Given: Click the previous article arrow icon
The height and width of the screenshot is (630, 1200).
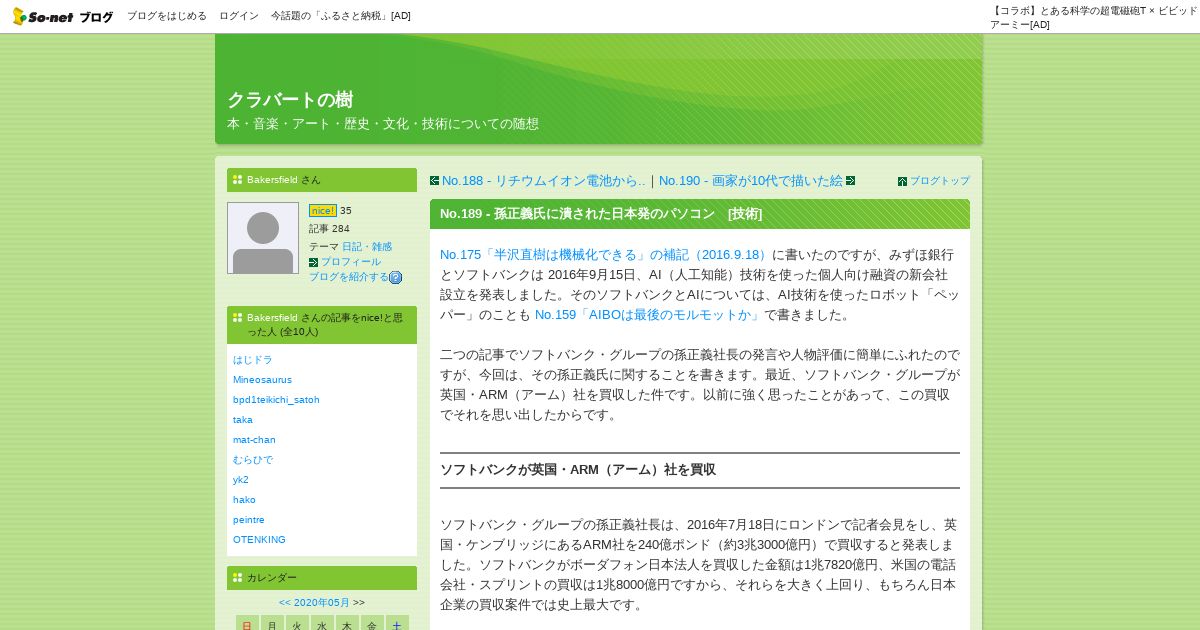Looking at the screenshot, I should point(435,181).
